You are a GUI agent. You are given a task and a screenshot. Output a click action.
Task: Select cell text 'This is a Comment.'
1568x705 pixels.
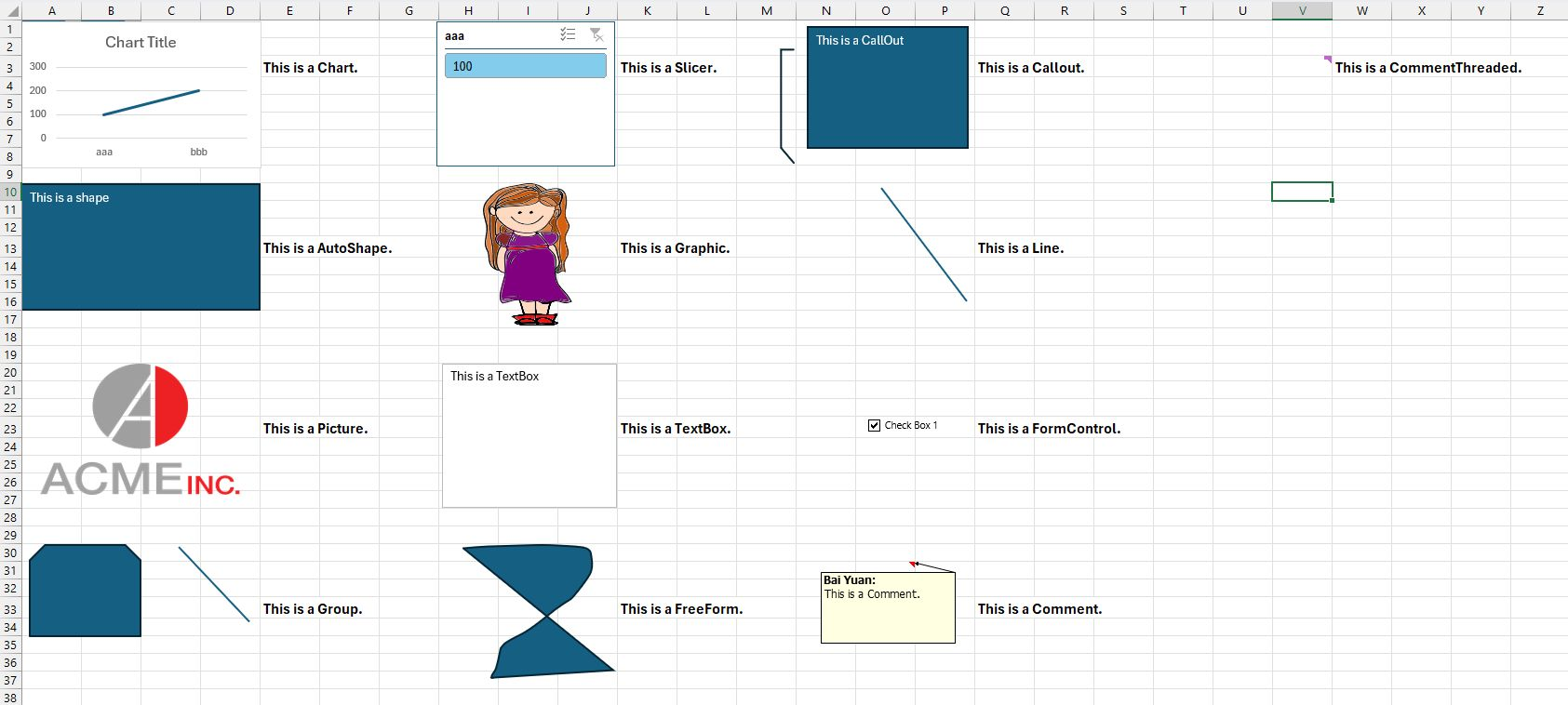1039,609
